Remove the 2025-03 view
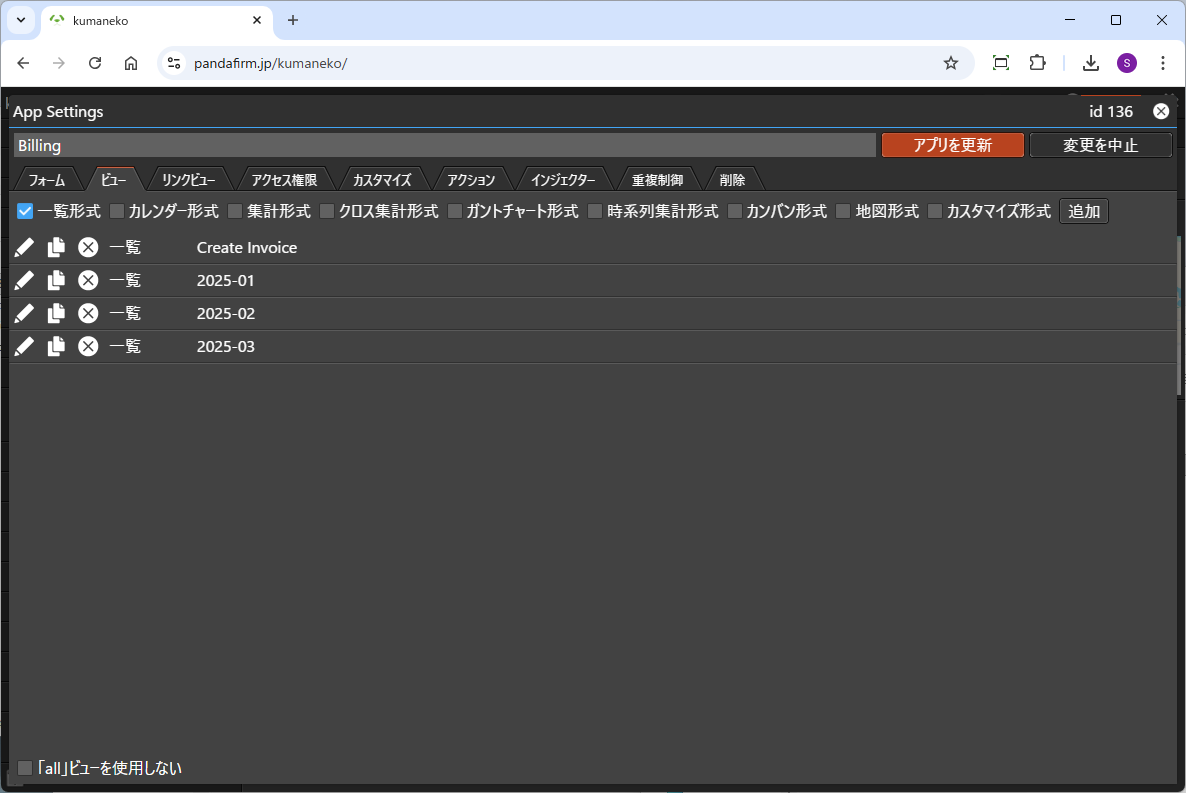 [88, 347]
